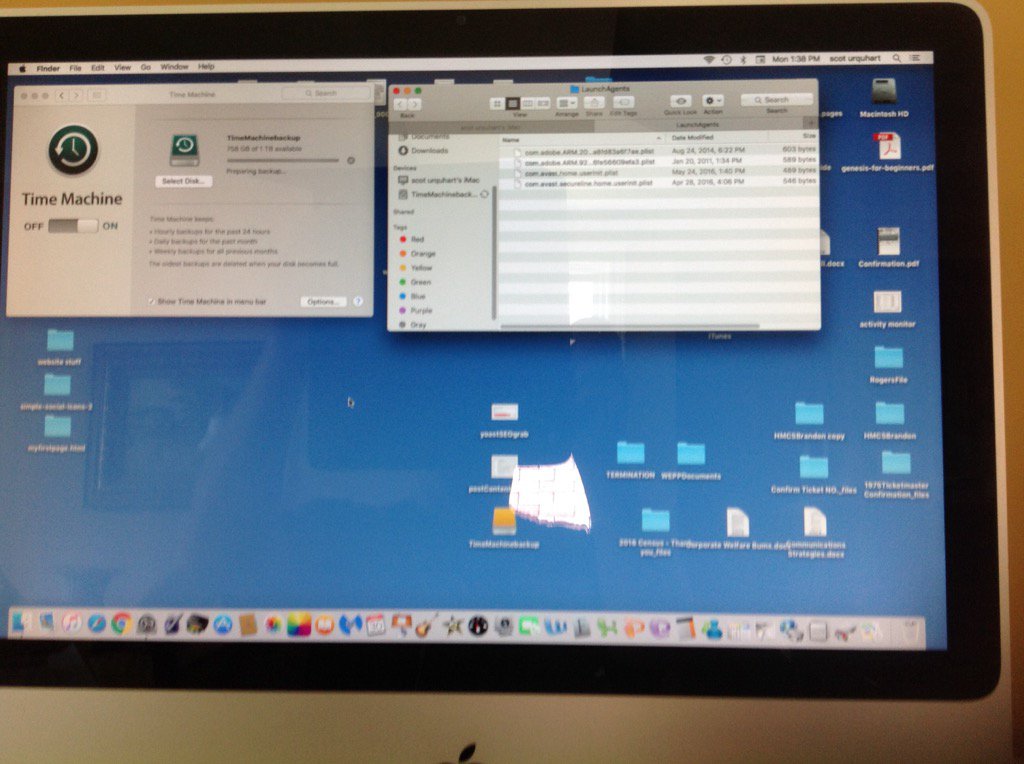Screen dimensions: 1024x764
Task: Open the File menu
Action: click(x=75, y=68)
